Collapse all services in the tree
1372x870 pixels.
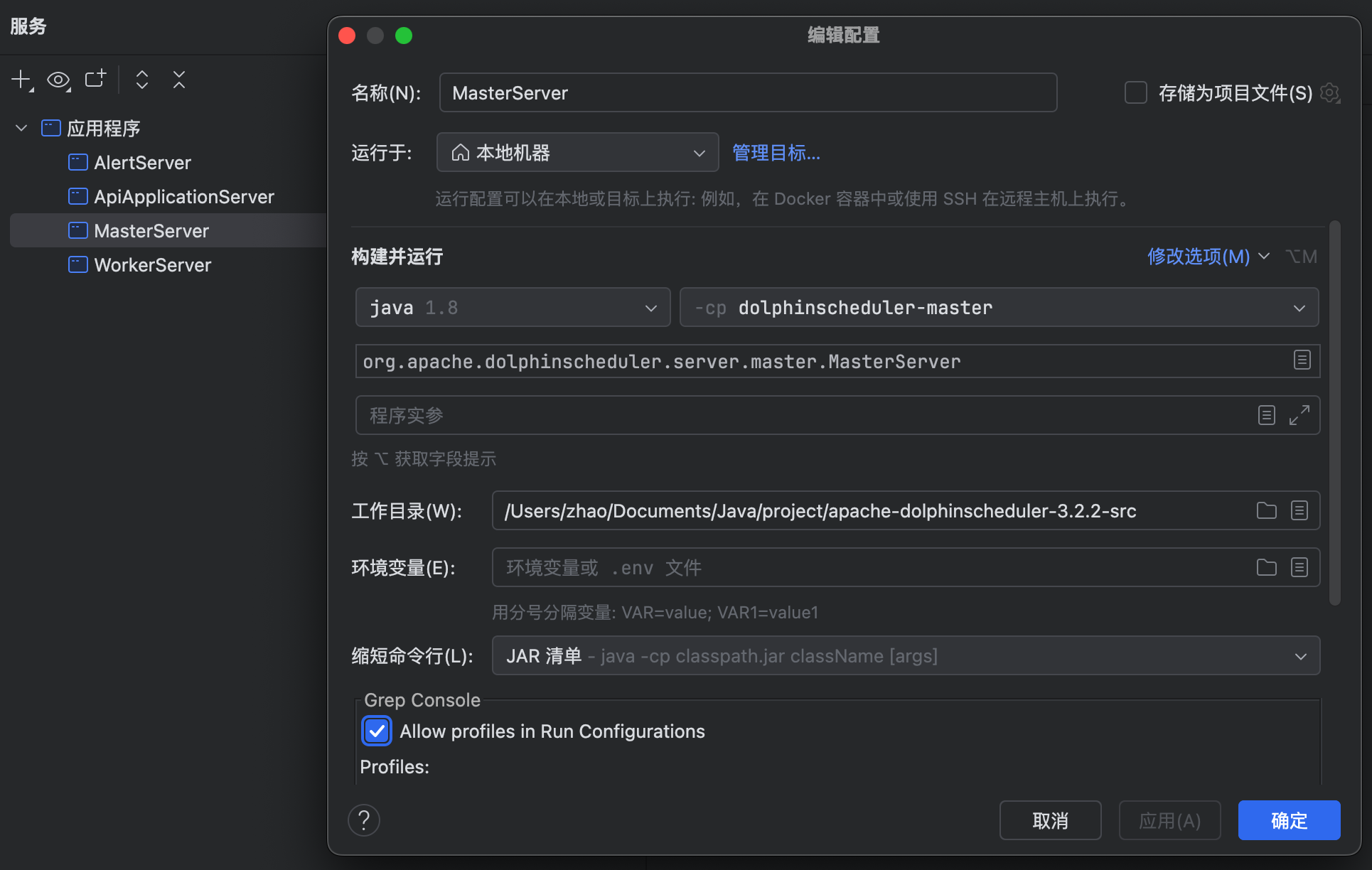pos(179,80)
